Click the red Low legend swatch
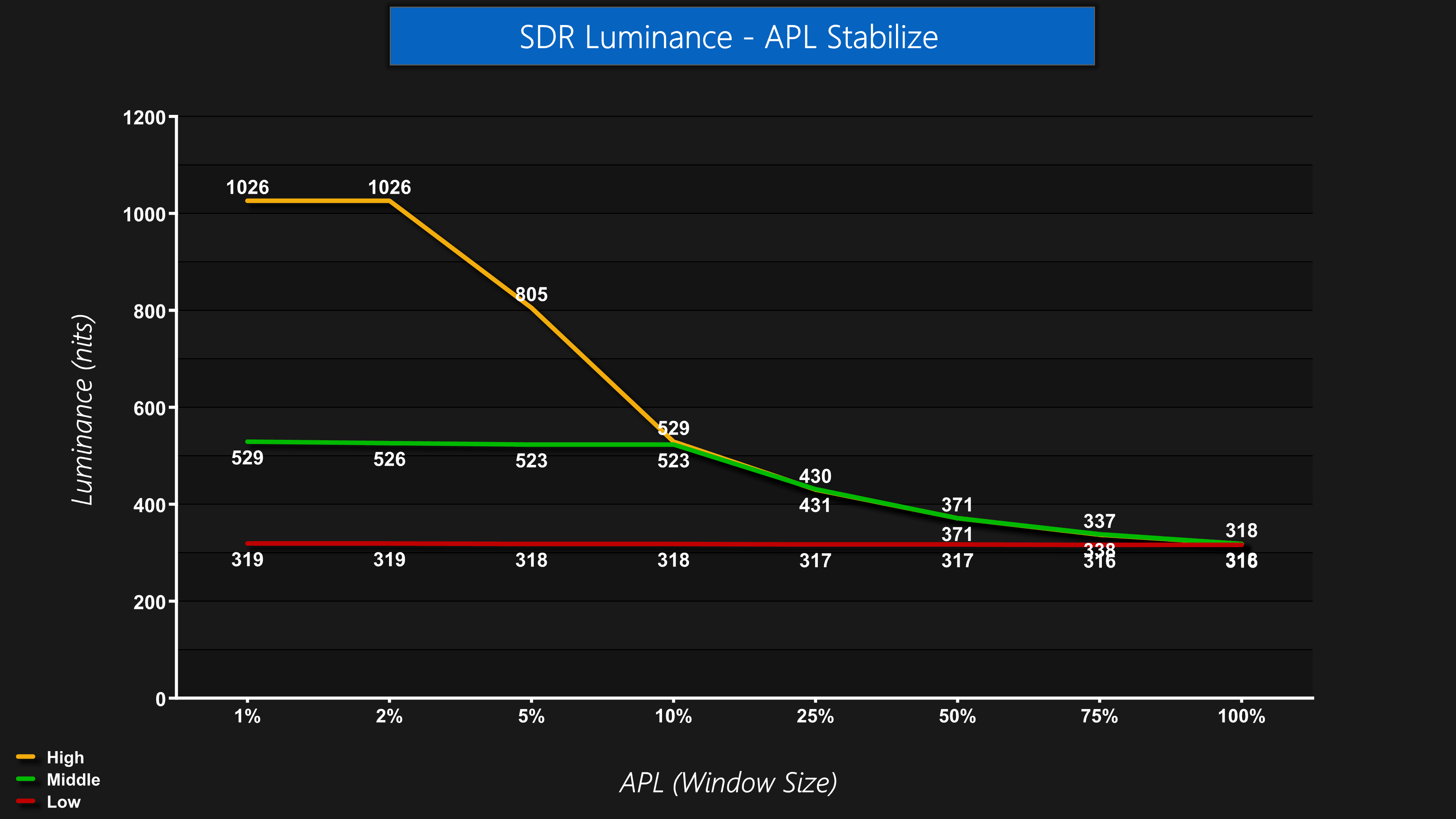 click(x=26, y=802)
